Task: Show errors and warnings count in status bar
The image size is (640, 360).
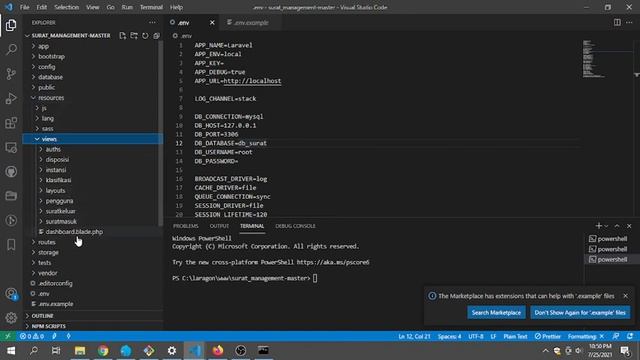Action: (x=32, y=336)
